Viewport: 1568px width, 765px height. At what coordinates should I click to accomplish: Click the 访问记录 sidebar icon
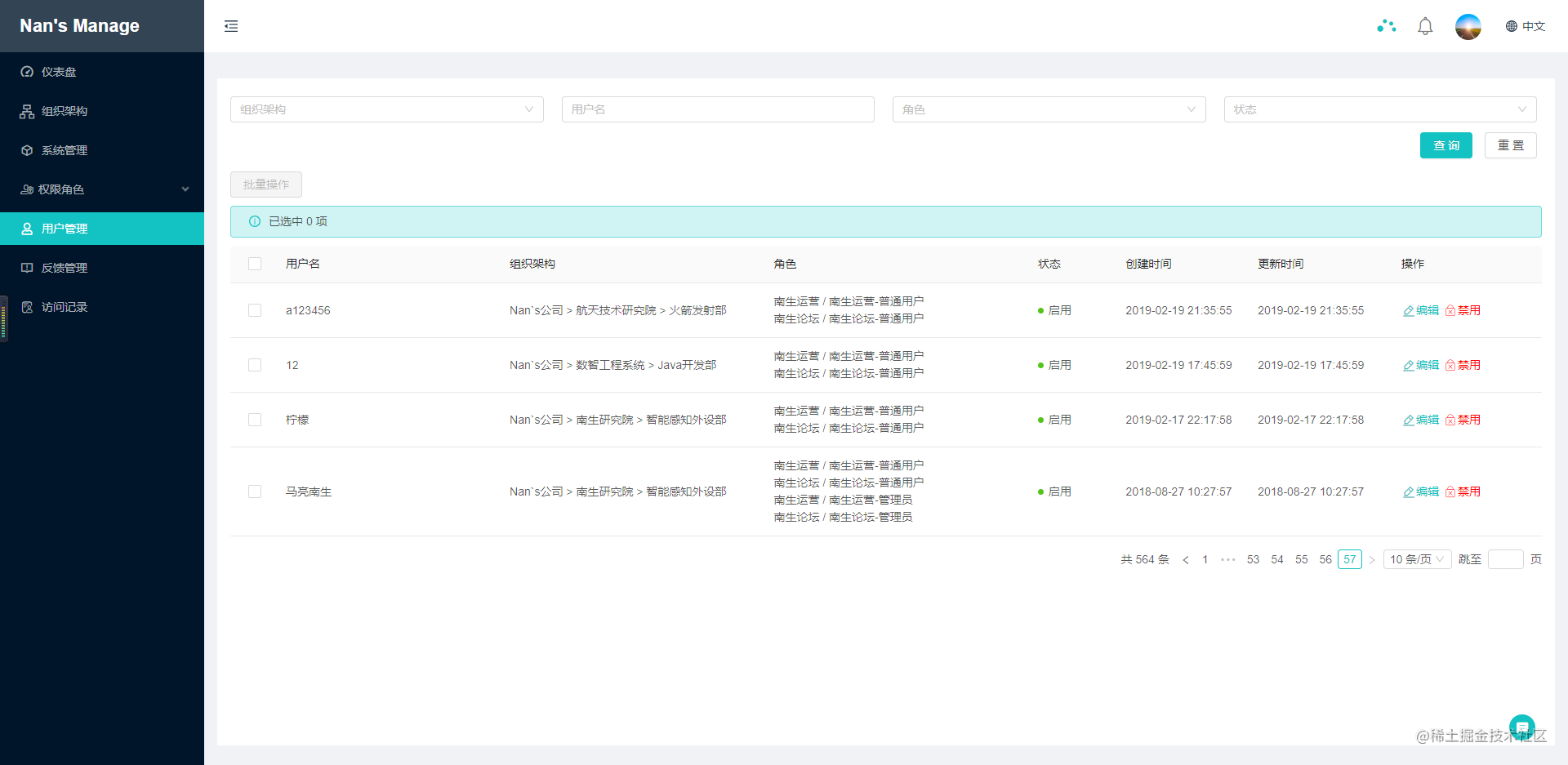[26, 307]
